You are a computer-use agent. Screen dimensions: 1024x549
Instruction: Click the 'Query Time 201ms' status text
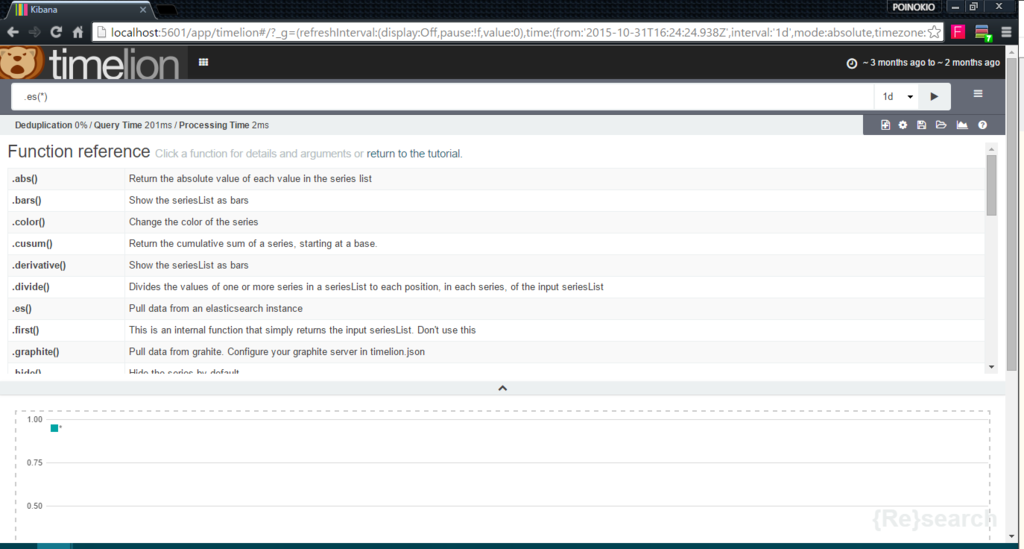133,125
